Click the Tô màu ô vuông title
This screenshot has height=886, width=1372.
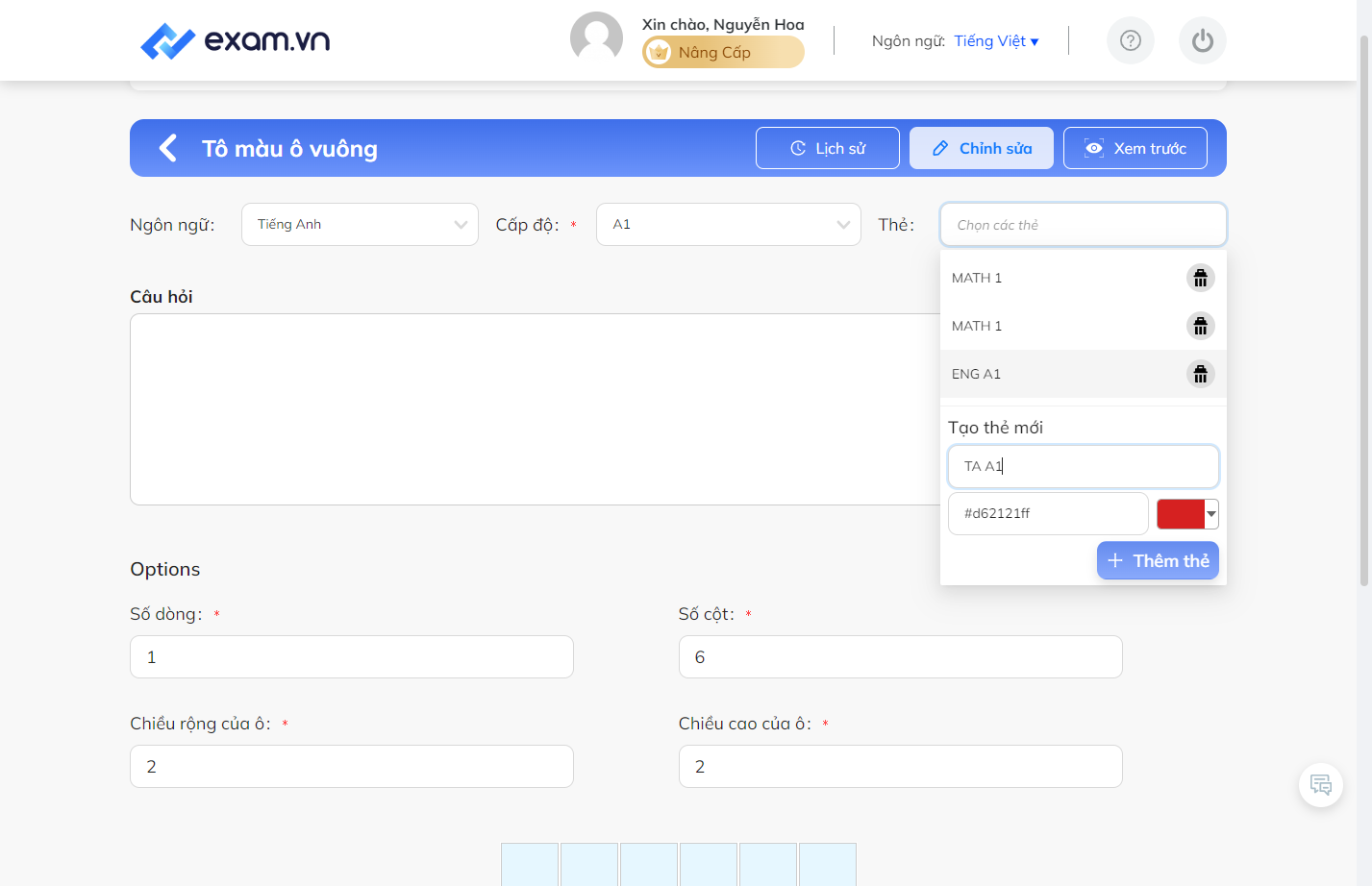(x=289, y=149)
